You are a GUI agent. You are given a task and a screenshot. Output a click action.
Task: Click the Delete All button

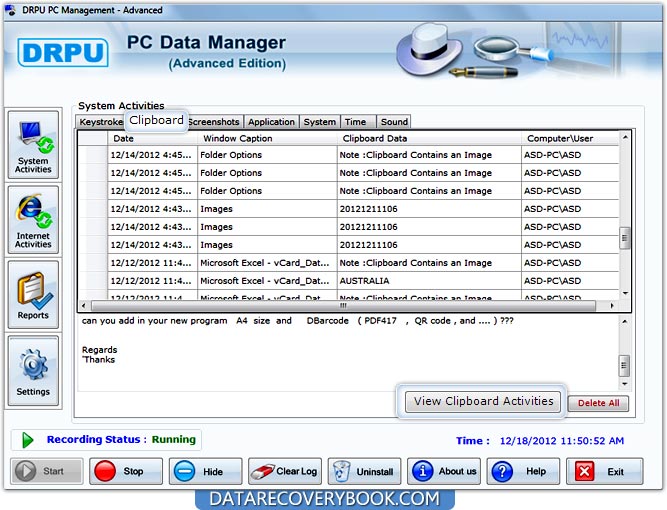click(x=598, y=403)
